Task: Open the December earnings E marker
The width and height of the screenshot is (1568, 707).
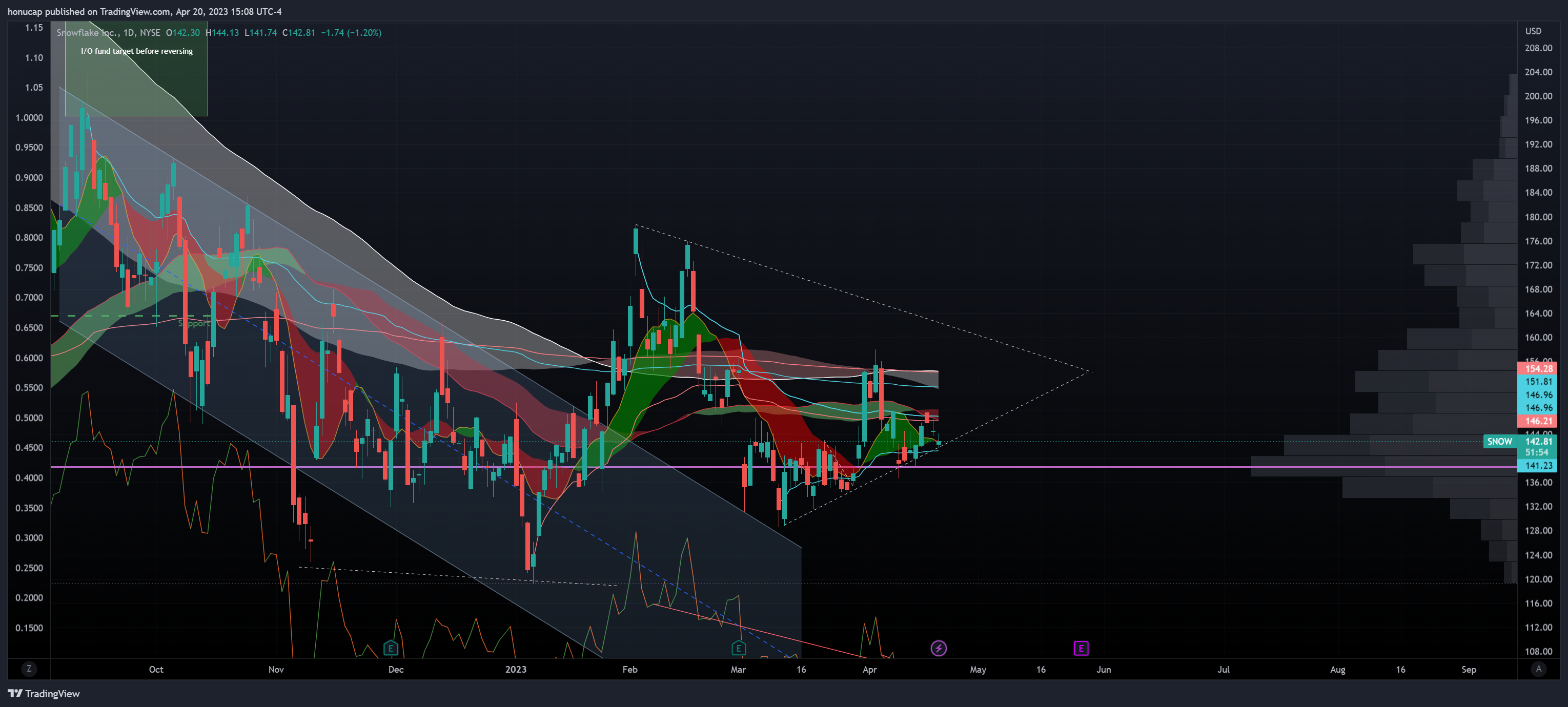Action: point(390,648)
